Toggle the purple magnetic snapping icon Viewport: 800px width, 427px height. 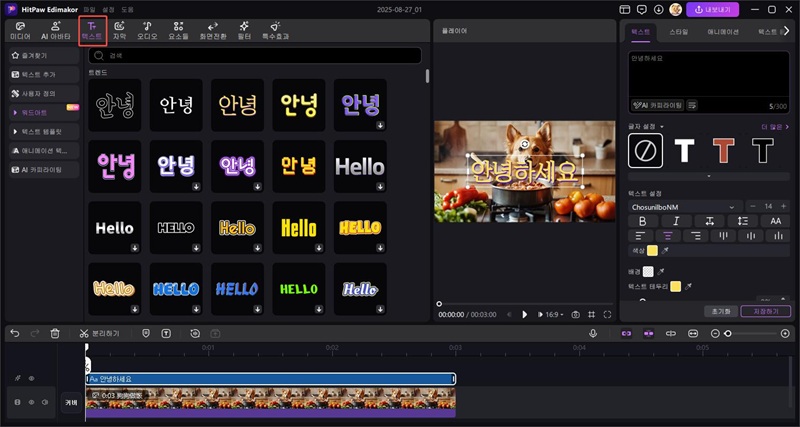648,333
